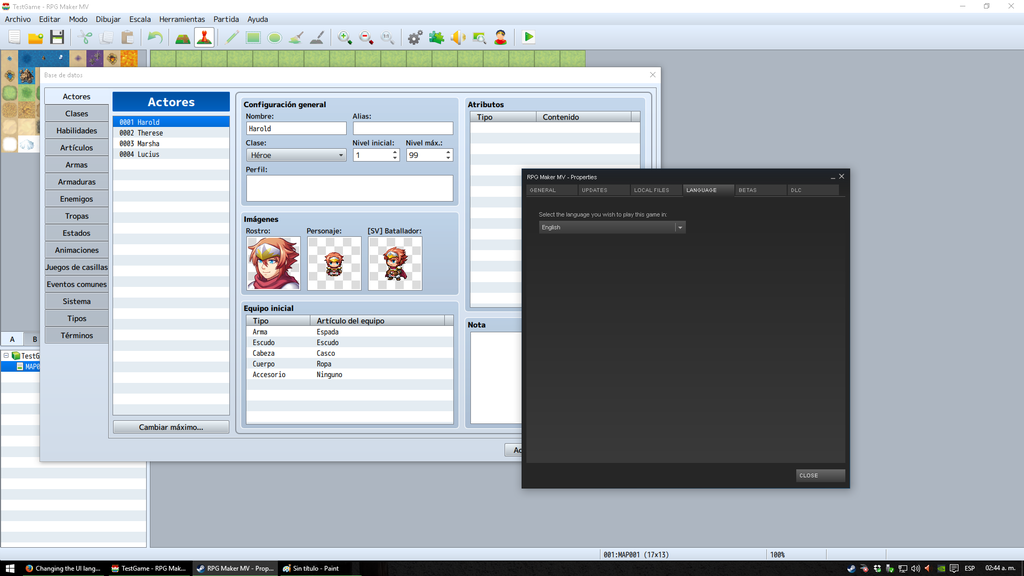Select the Rostro face image thumbnail
This screenshot has height=576, width=1024.
[273, 264]
